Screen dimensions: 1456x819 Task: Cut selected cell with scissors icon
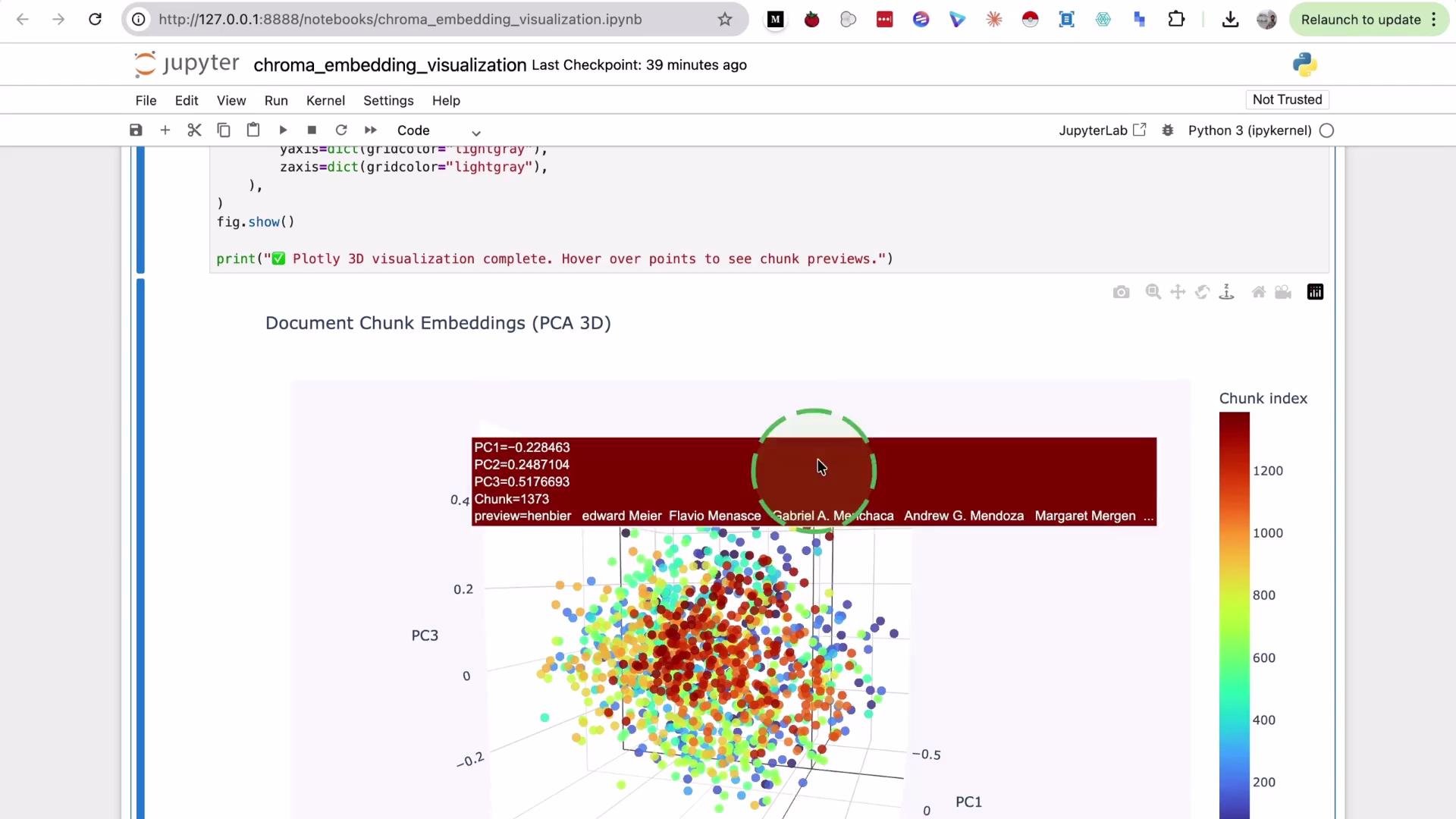(x=194, y=130)
